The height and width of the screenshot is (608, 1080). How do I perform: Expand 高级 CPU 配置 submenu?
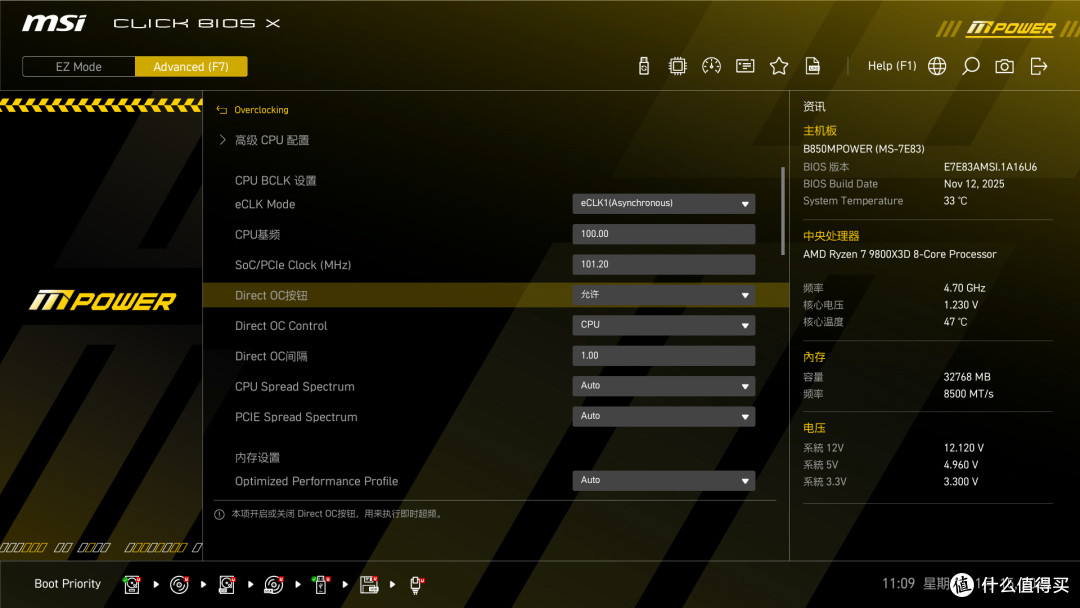click(271, 140)
